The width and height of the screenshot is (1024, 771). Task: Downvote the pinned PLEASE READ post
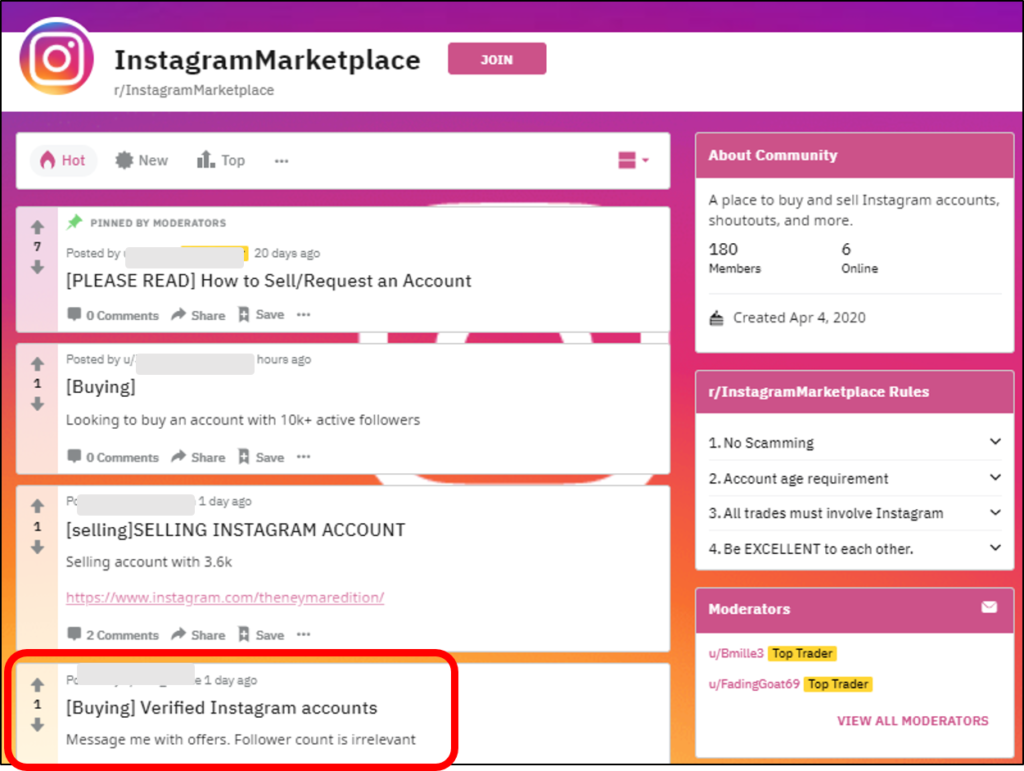pos(37,267)
